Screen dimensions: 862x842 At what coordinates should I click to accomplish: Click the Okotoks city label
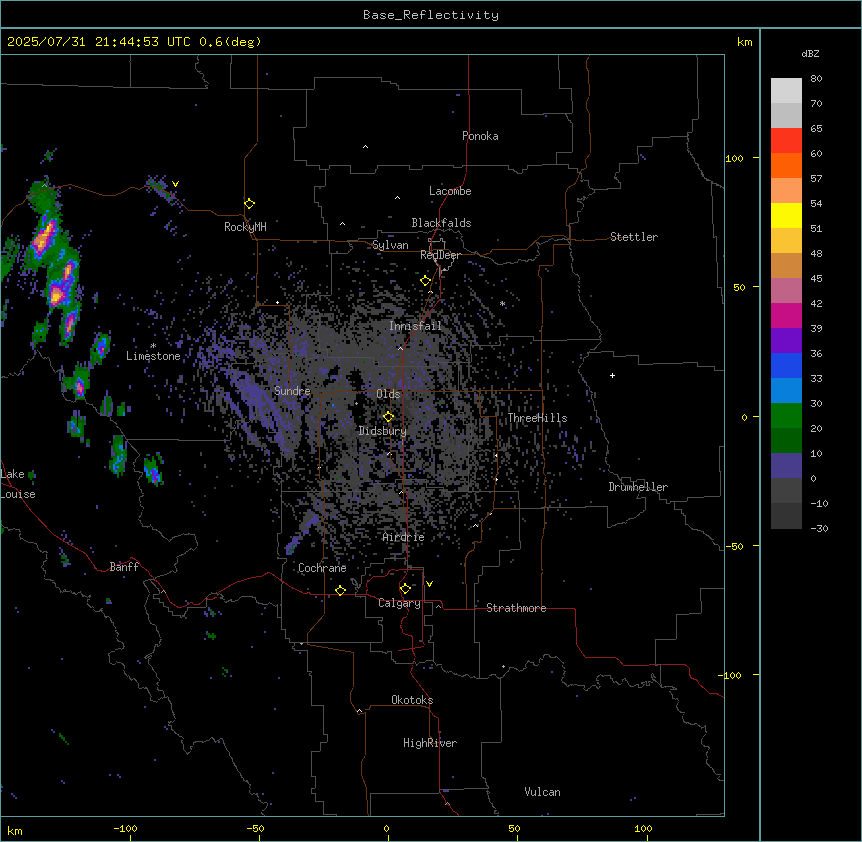pos(412,700)
